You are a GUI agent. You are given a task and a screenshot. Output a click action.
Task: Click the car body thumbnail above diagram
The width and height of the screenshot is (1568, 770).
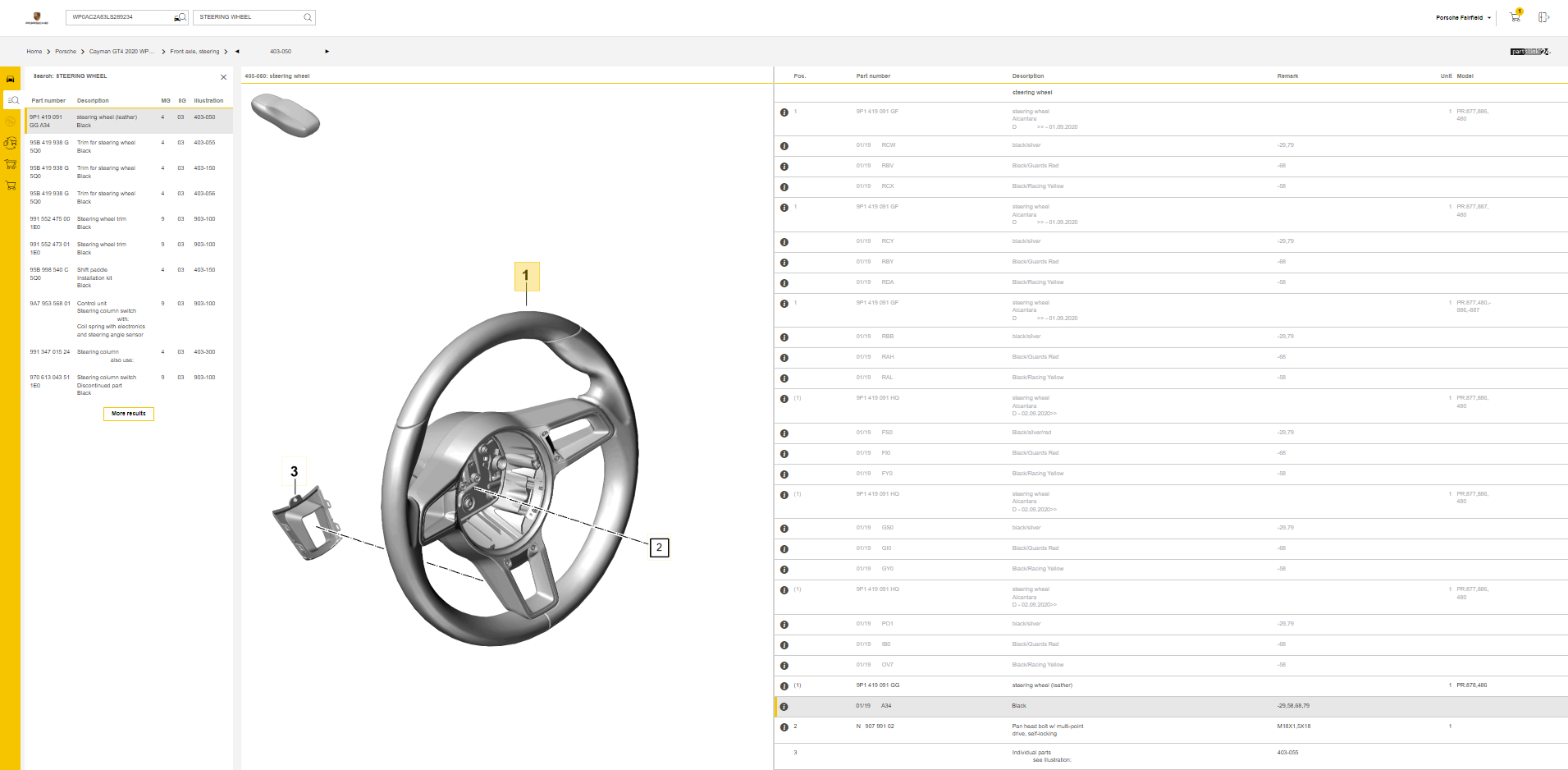[285, 114]
